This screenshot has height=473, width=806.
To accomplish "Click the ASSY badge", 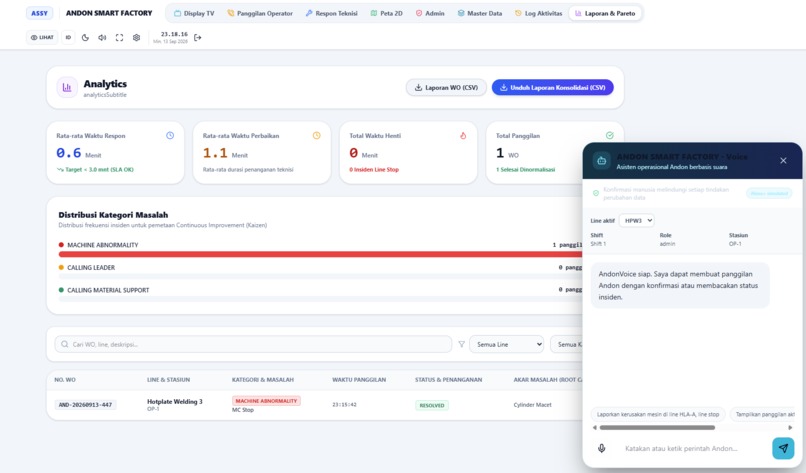I will 39,13.
